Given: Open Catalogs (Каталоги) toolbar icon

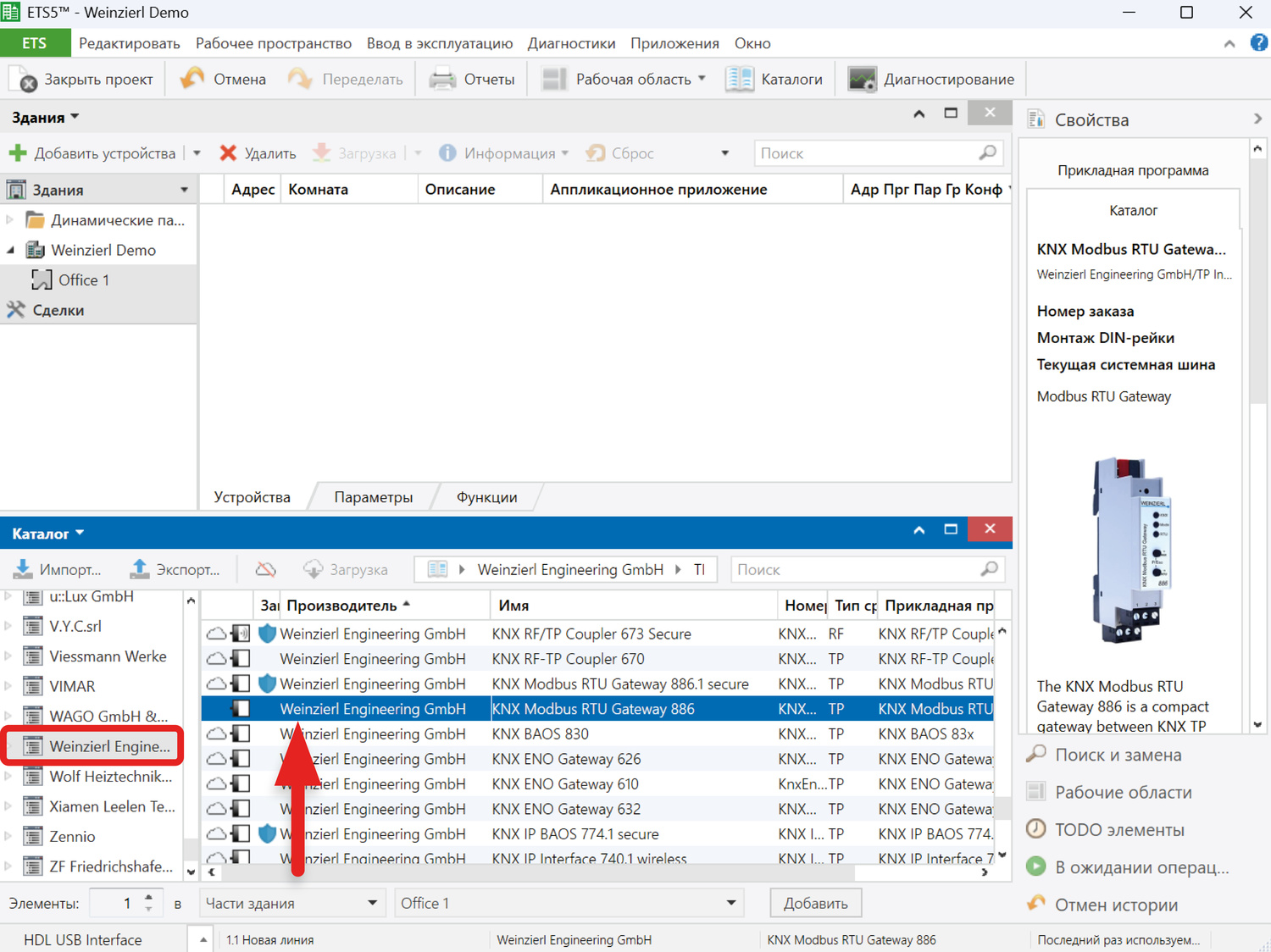Looking at the screenshot, I should (x=739, y=79).
